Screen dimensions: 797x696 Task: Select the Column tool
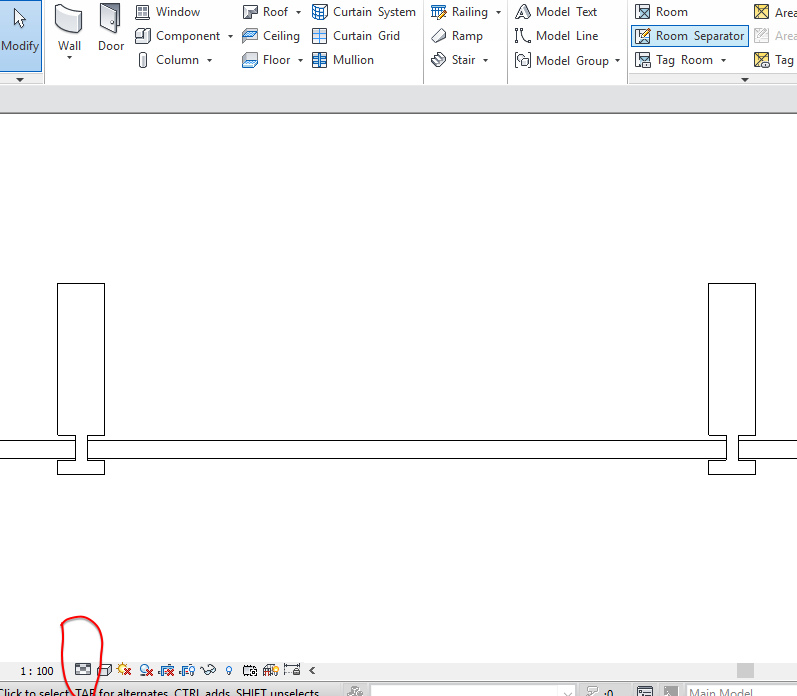[168, 60]
